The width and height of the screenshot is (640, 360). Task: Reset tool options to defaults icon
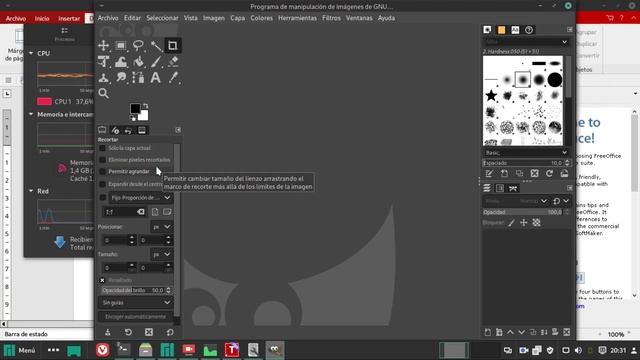170,332
